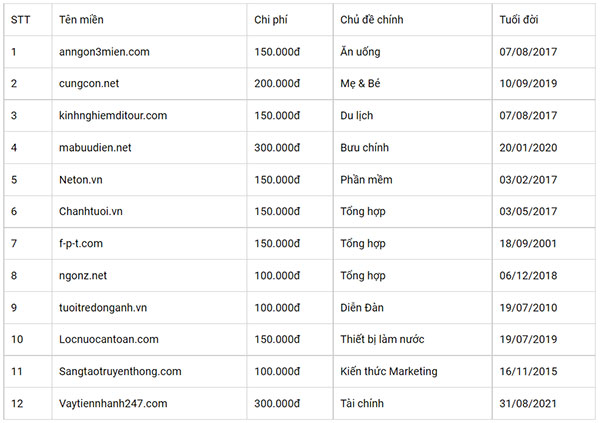
Task: Click the Chi phí column header
Action: [271, 20]
